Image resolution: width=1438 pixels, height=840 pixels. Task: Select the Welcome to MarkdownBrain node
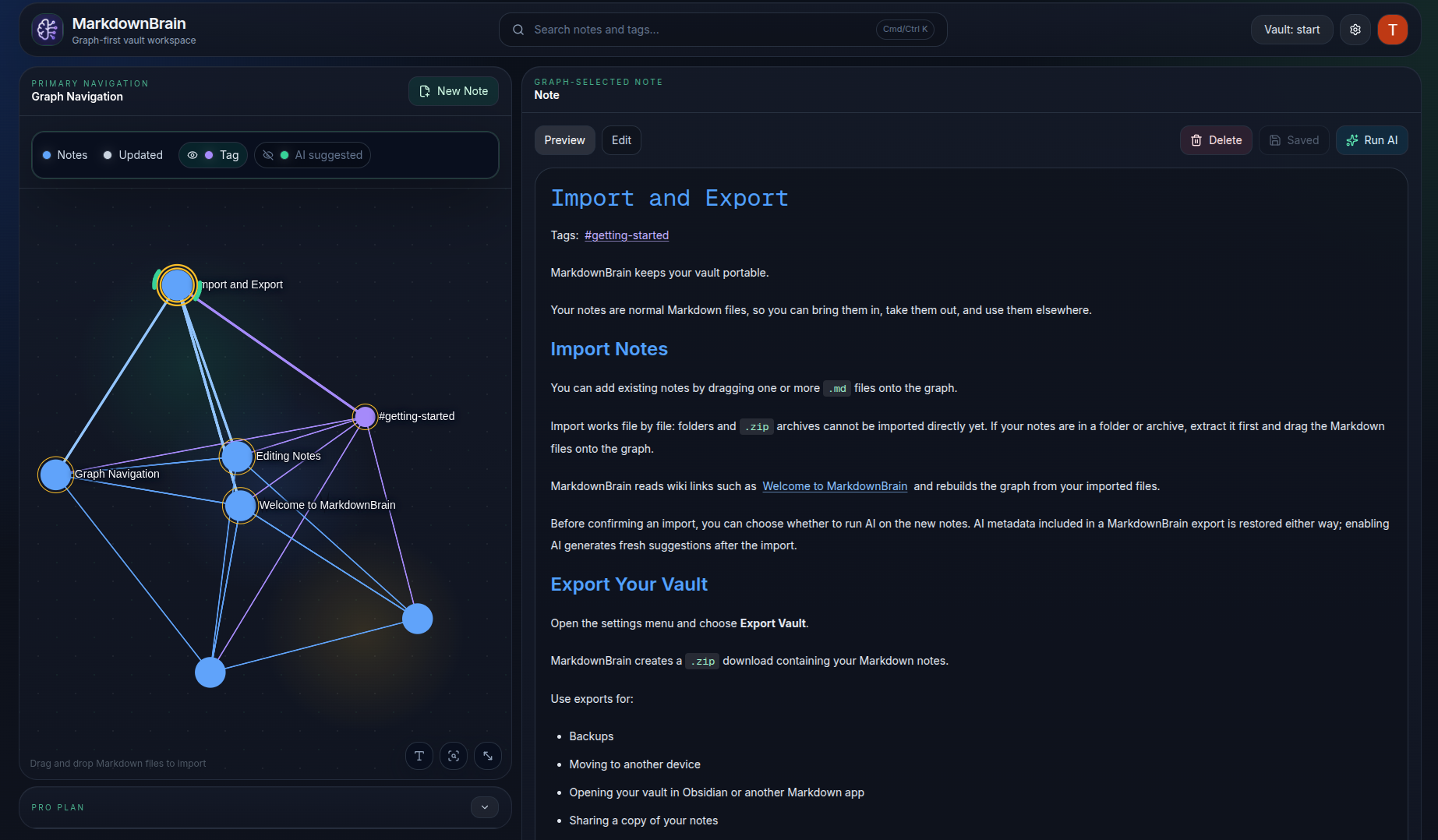(x=240, y=506)
